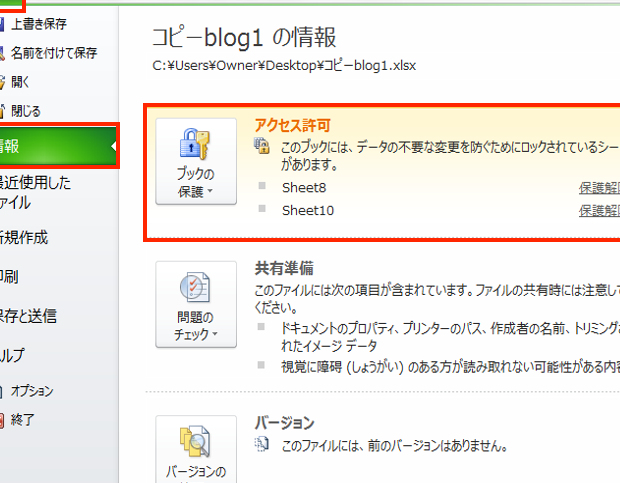Image resolution: width=620 pixels, height=483 pixels.
Task: Open the 問題のチェック dropdown
Action: point(196,304)
